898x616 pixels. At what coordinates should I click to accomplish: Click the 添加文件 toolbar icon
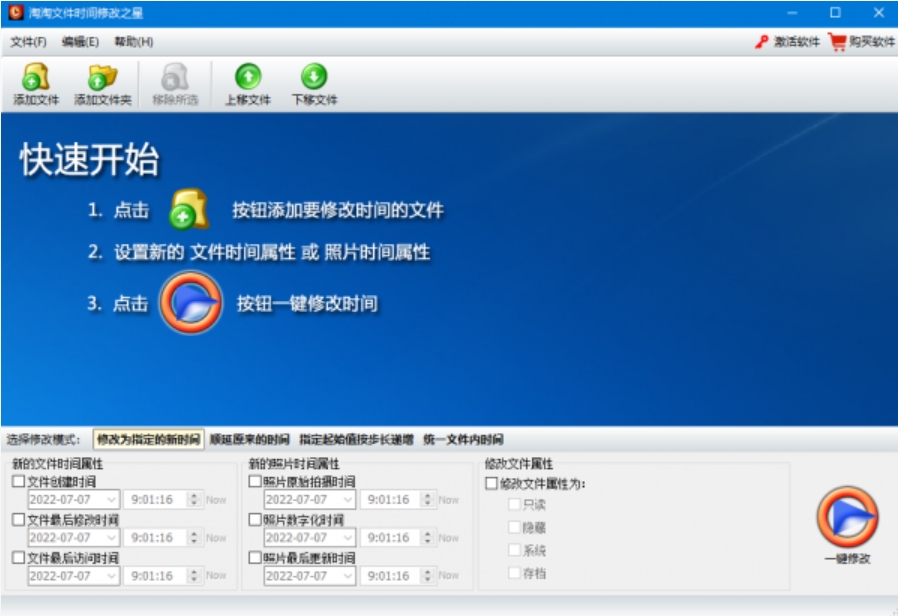36,77
